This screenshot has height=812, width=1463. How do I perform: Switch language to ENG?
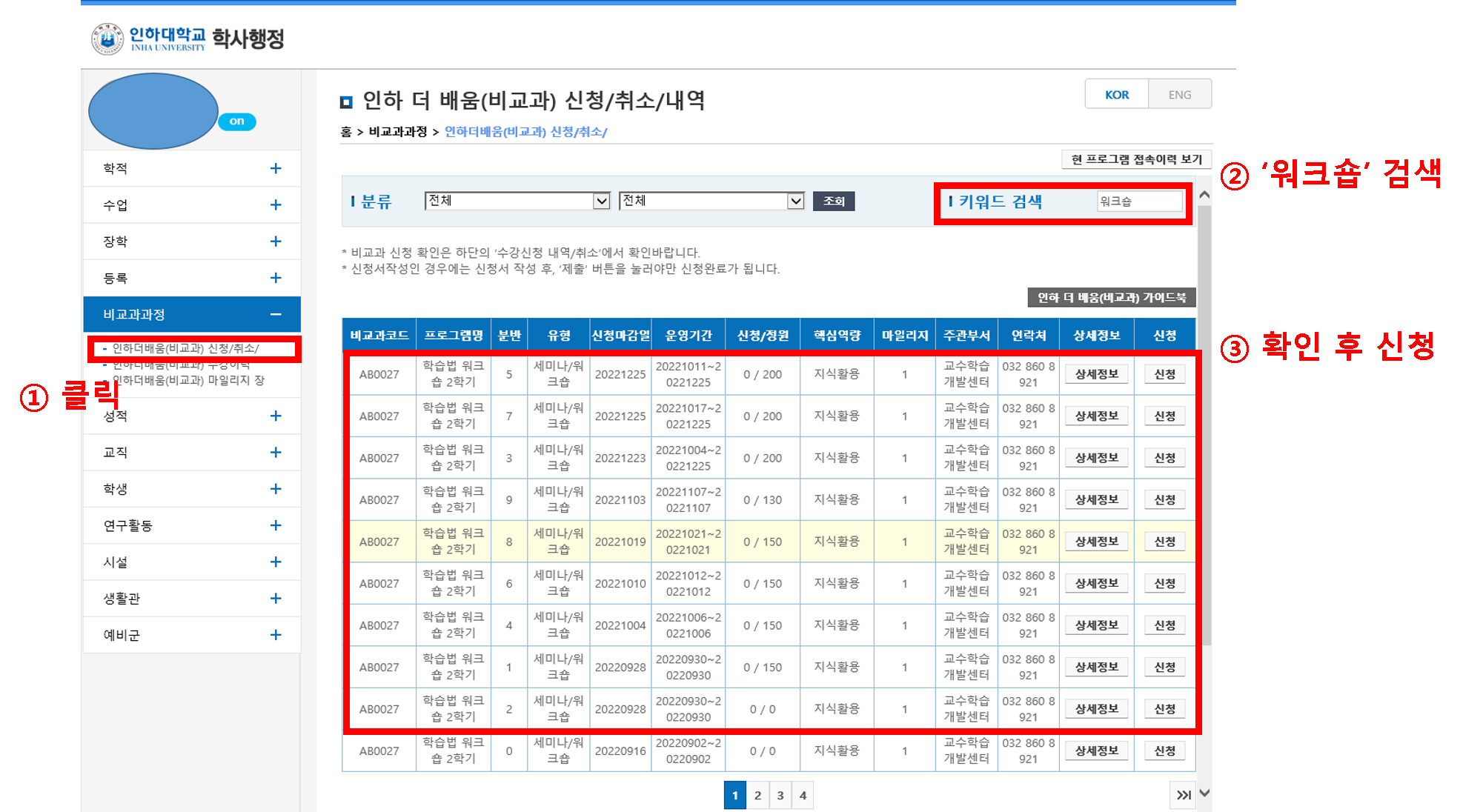(1180, 95)
